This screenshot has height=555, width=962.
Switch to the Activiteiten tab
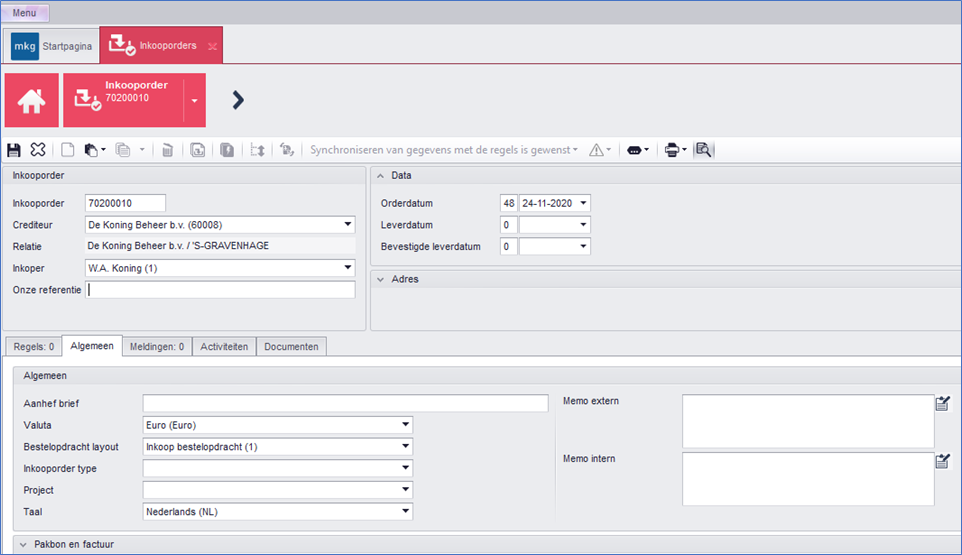[224, 346]
